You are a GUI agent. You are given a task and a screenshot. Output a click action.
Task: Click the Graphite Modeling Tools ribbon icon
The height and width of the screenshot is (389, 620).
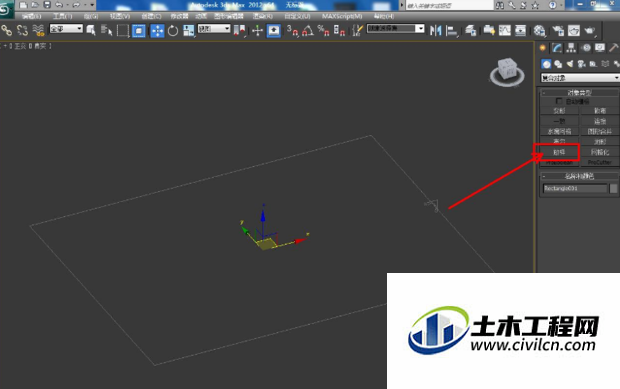pos(489,30)
